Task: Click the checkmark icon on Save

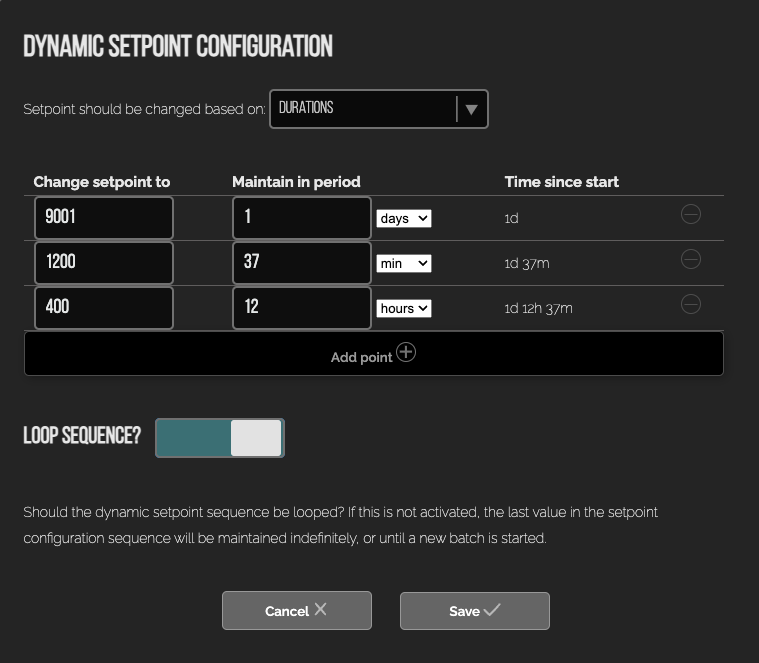Action: click(x=492, y=609)
